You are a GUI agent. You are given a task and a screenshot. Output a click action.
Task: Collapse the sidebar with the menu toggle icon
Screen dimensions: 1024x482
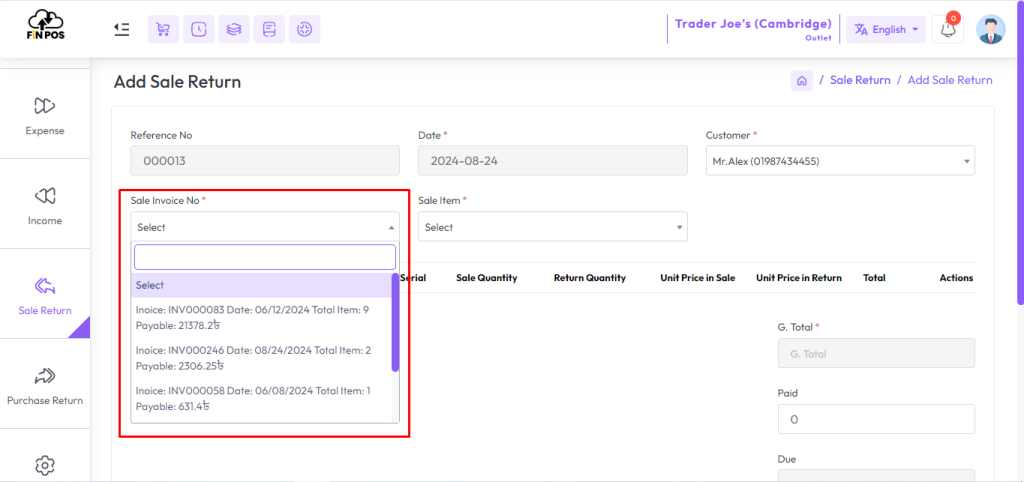(x=121, y=29)
